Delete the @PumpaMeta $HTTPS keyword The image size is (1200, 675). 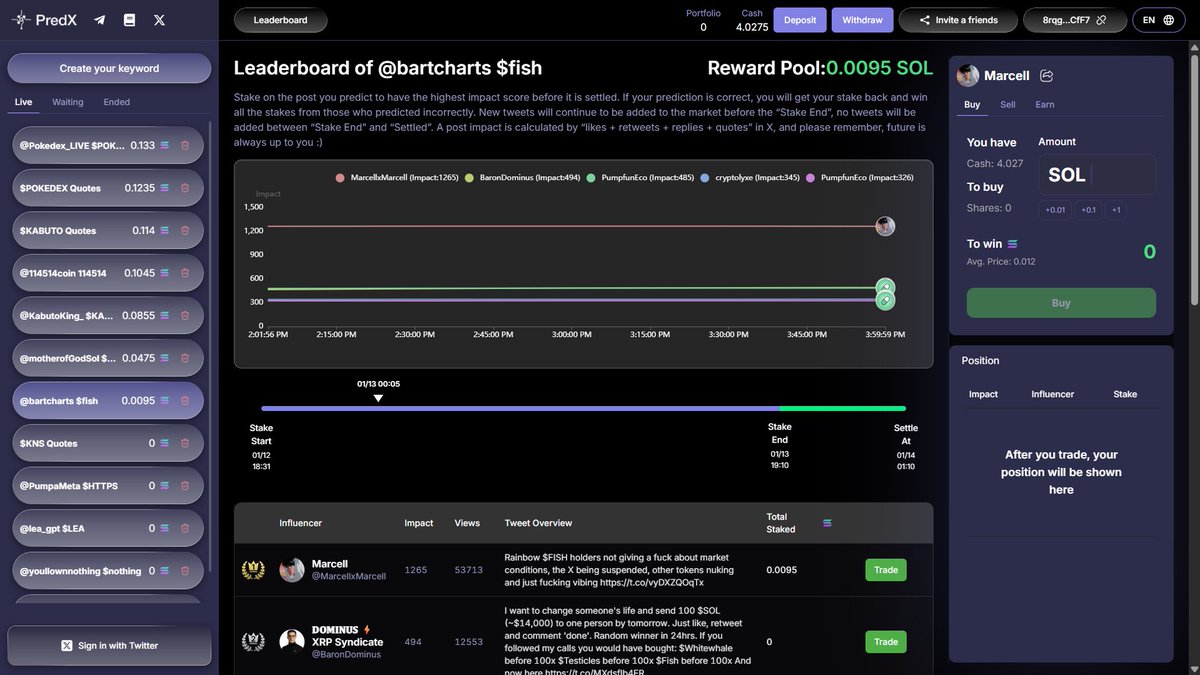(x=185, y=486)
